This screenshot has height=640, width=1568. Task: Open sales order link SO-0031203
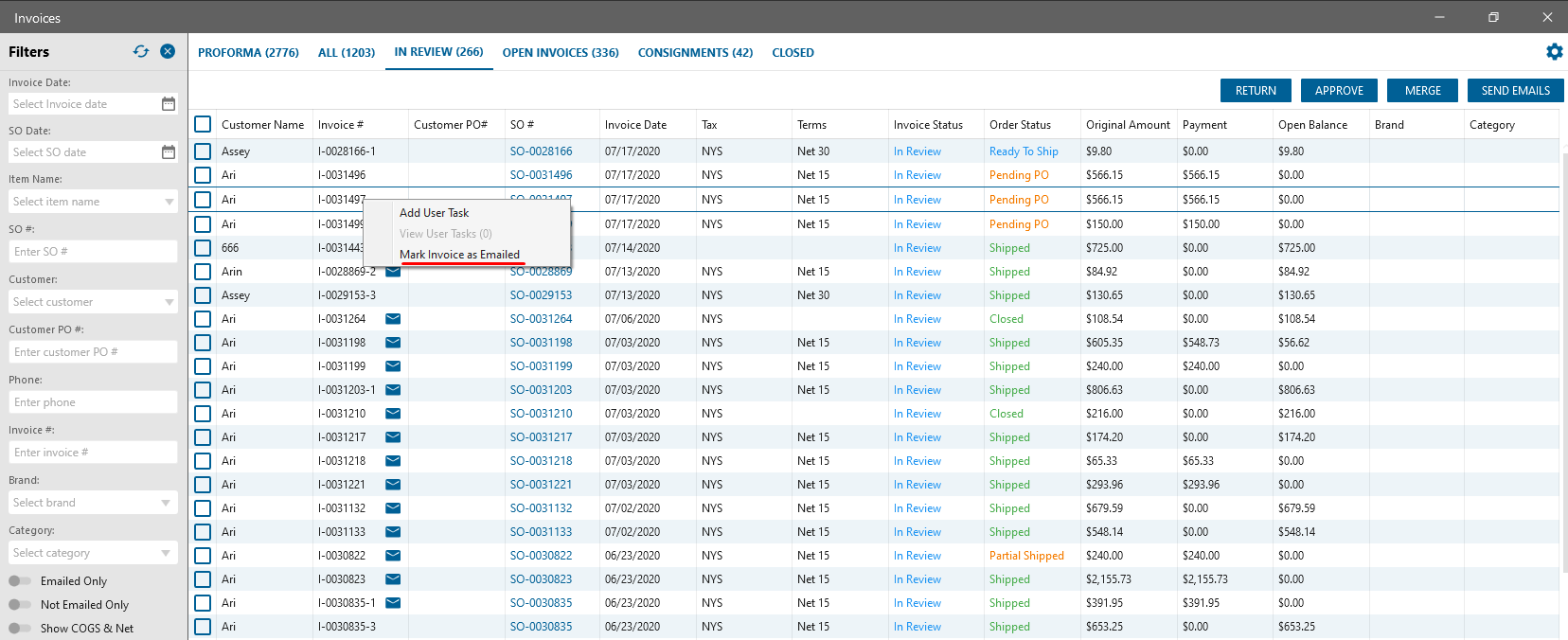pyautogui.click(x=541, y=390)
